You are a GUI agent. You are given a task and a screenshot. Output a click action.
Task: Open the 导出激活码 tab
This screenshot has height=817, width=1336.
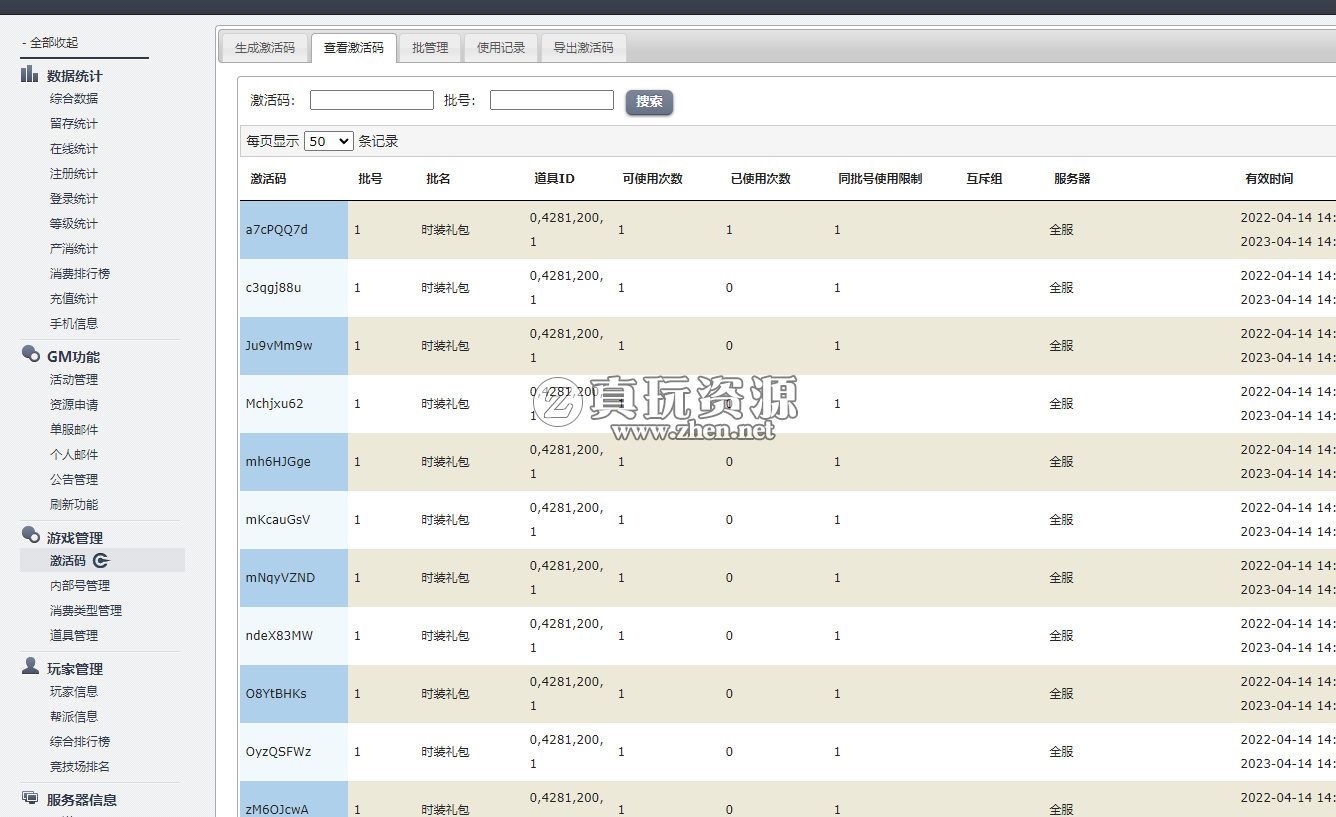click(x=584, y=48)
